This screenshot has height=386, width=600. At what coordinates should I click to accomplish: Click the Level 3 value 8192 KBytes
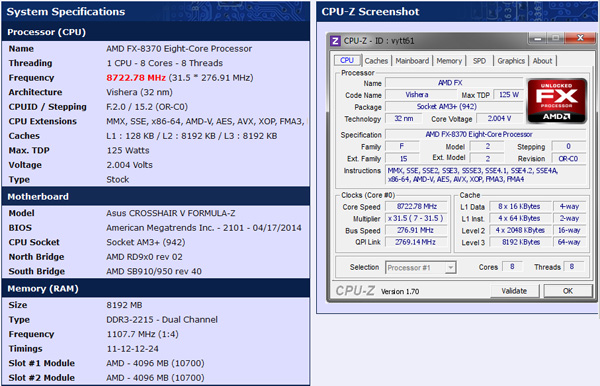click(x=520, y=242)
